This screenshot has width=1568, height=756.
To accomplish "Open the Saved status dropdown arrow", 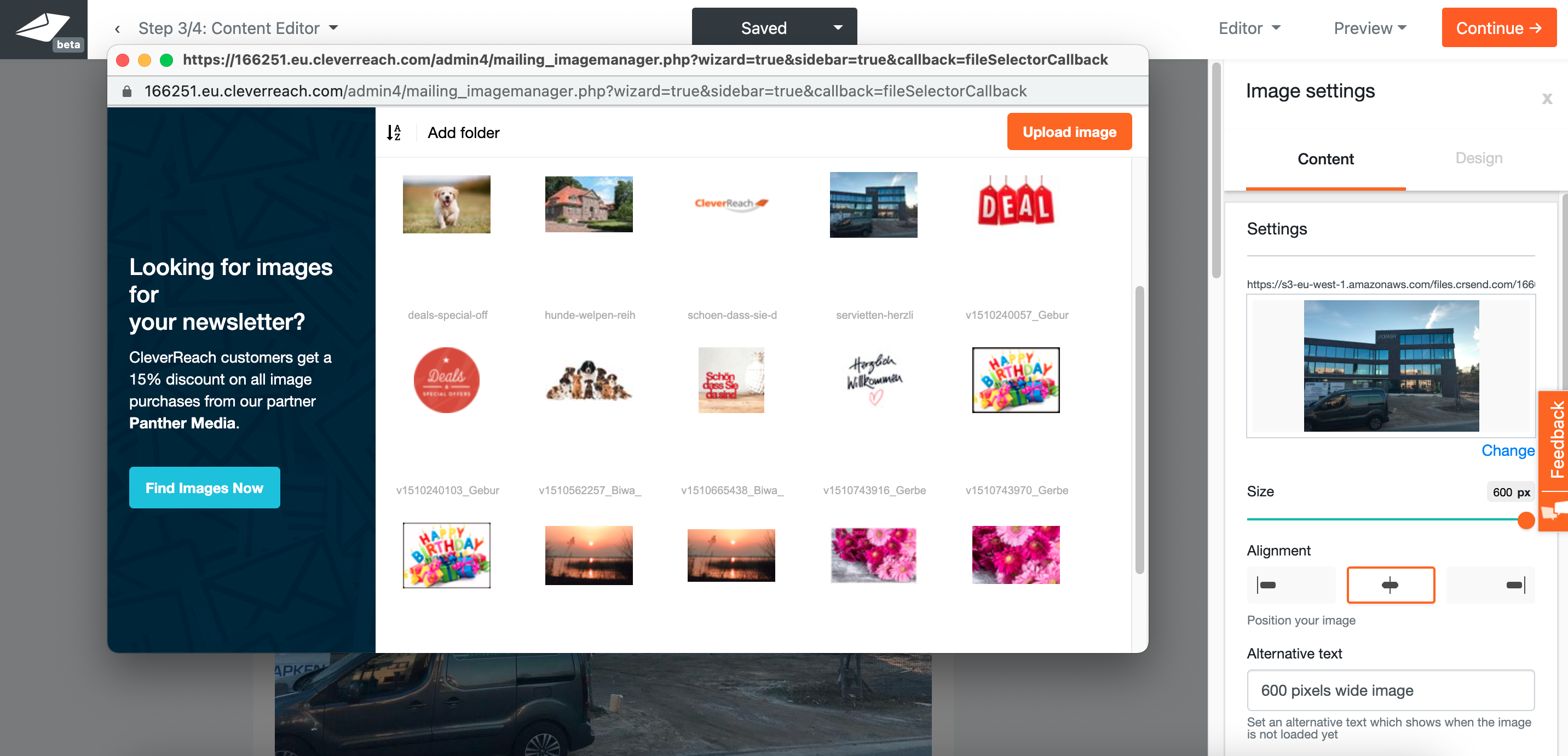I will point(838,28).
